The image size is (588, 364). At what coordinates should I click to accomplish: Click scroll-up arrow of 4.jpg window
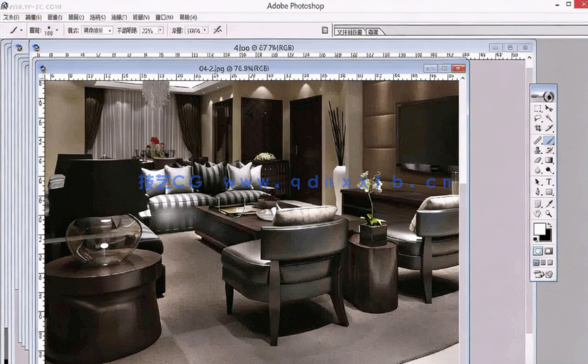coord(529,57)
